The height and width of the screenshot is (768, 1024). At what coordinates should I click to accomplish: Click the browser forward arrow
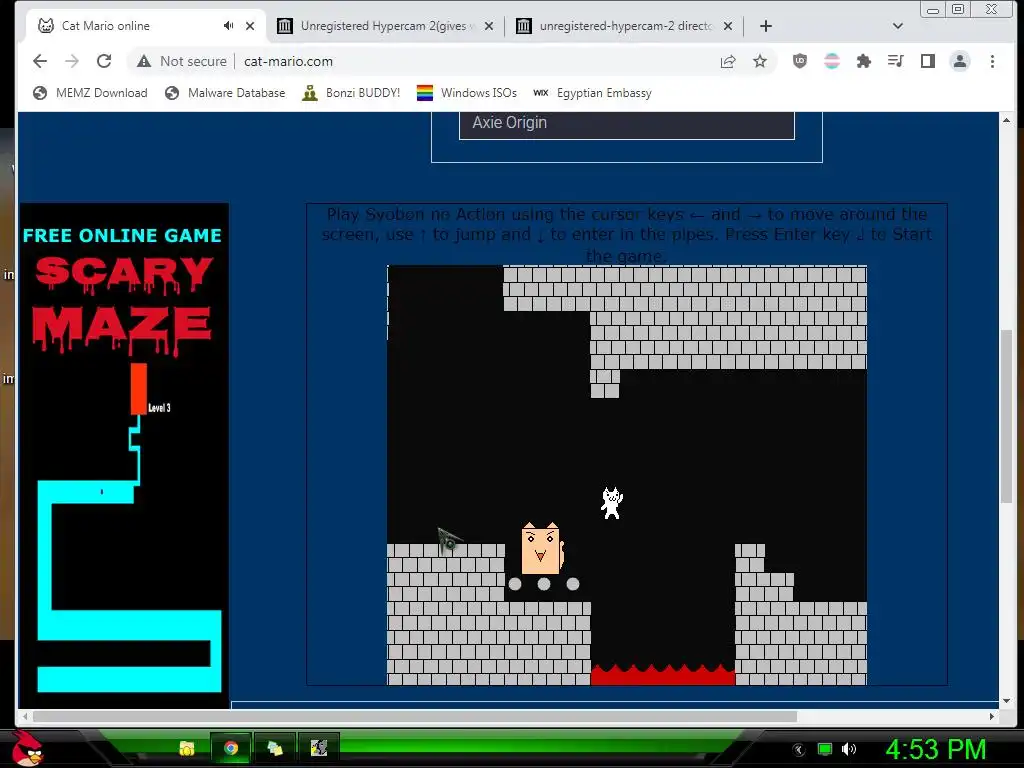tap(72, 61)
